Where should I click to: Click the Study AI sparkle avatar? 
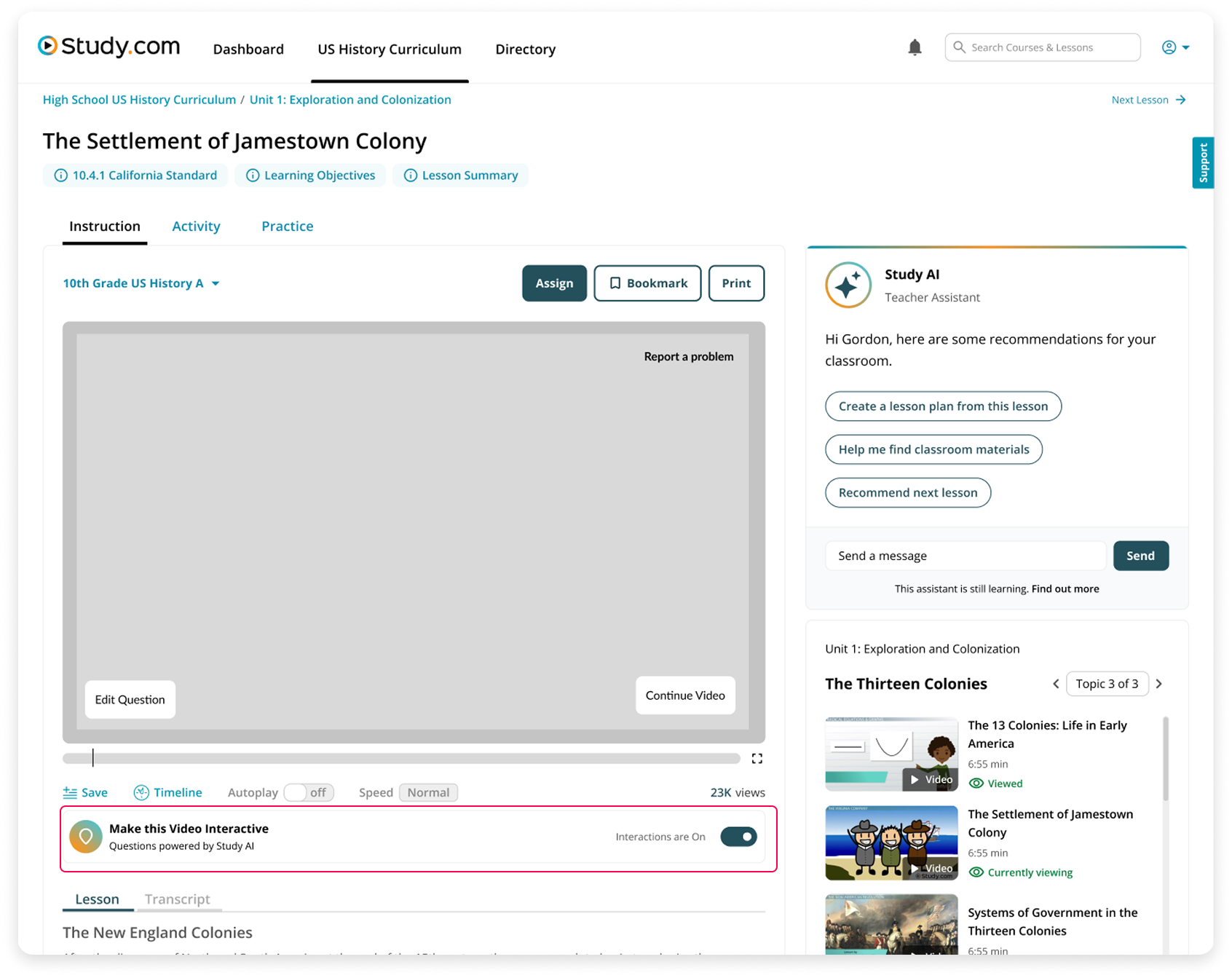coord(848,285)
